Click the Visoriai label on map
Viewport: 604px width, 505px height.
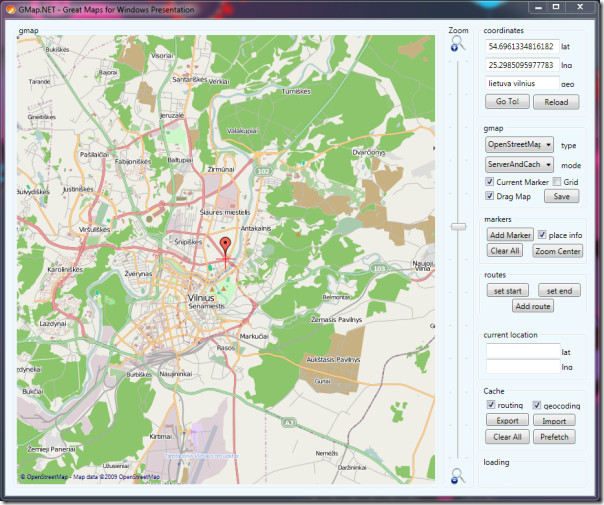coord(162,56)
